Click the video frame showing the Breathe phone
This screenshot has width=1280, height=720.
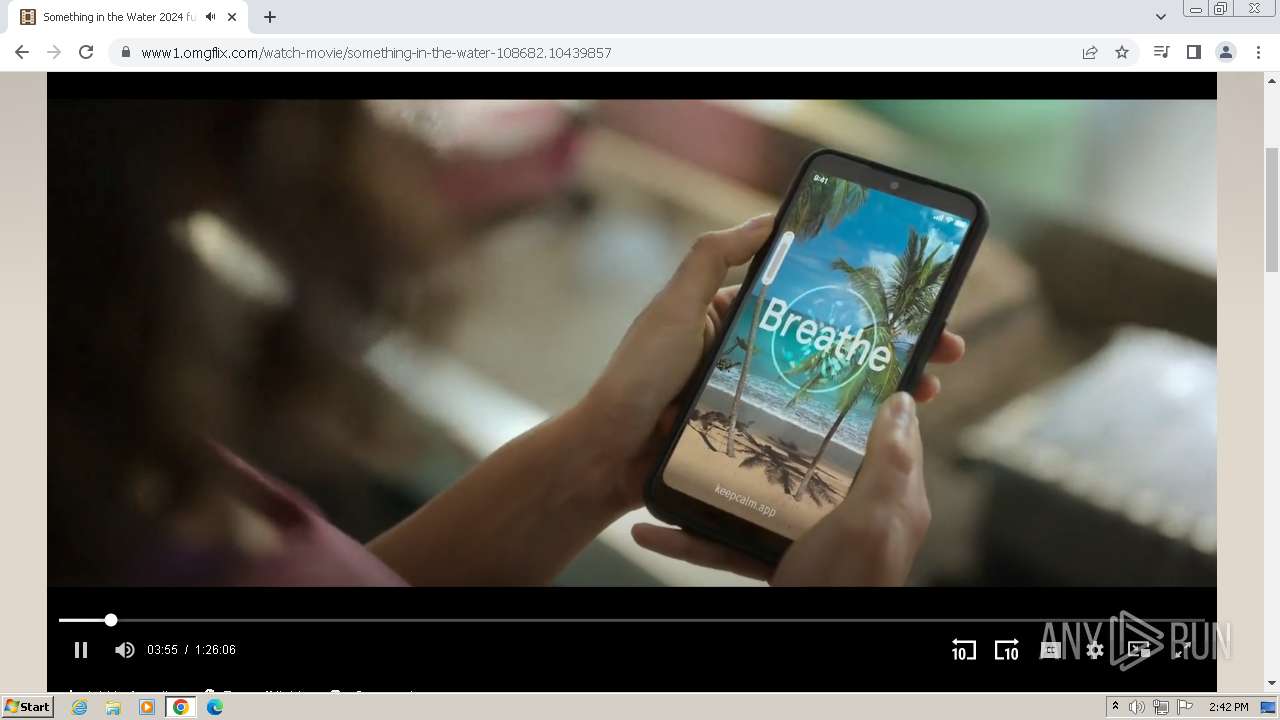click(632, 343)
